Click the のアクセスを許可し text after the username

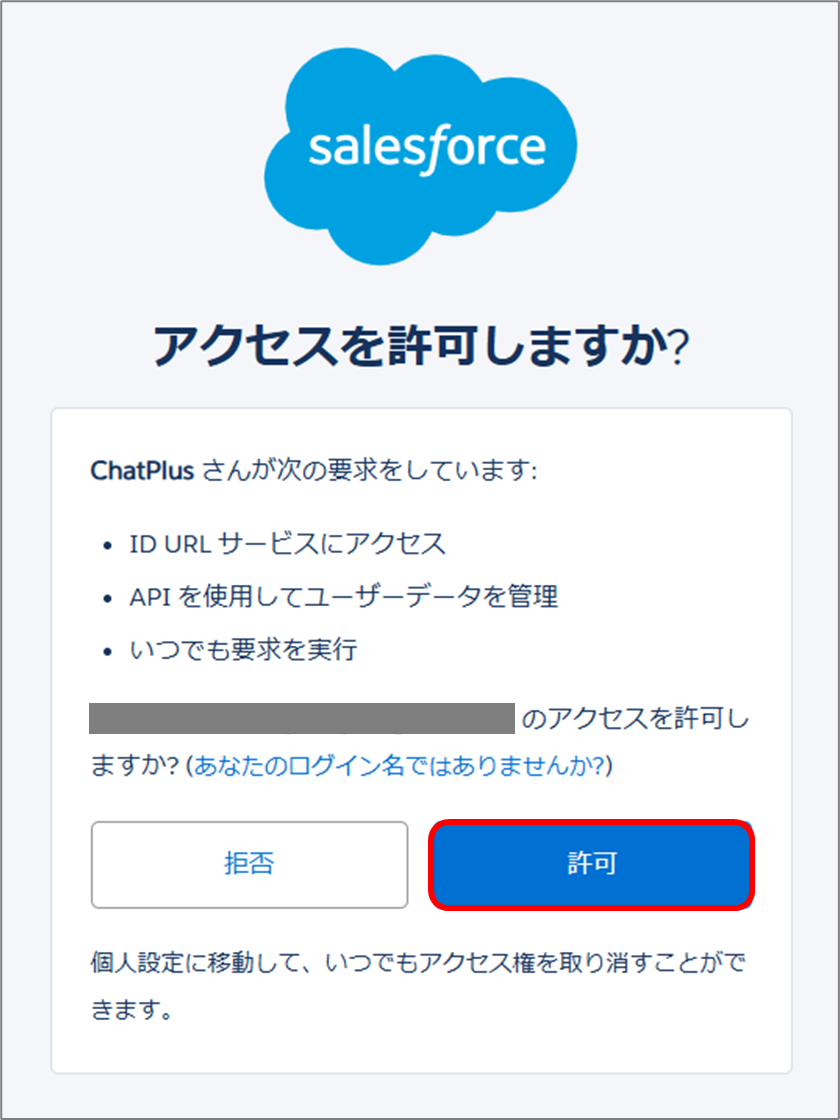(635, 718)
